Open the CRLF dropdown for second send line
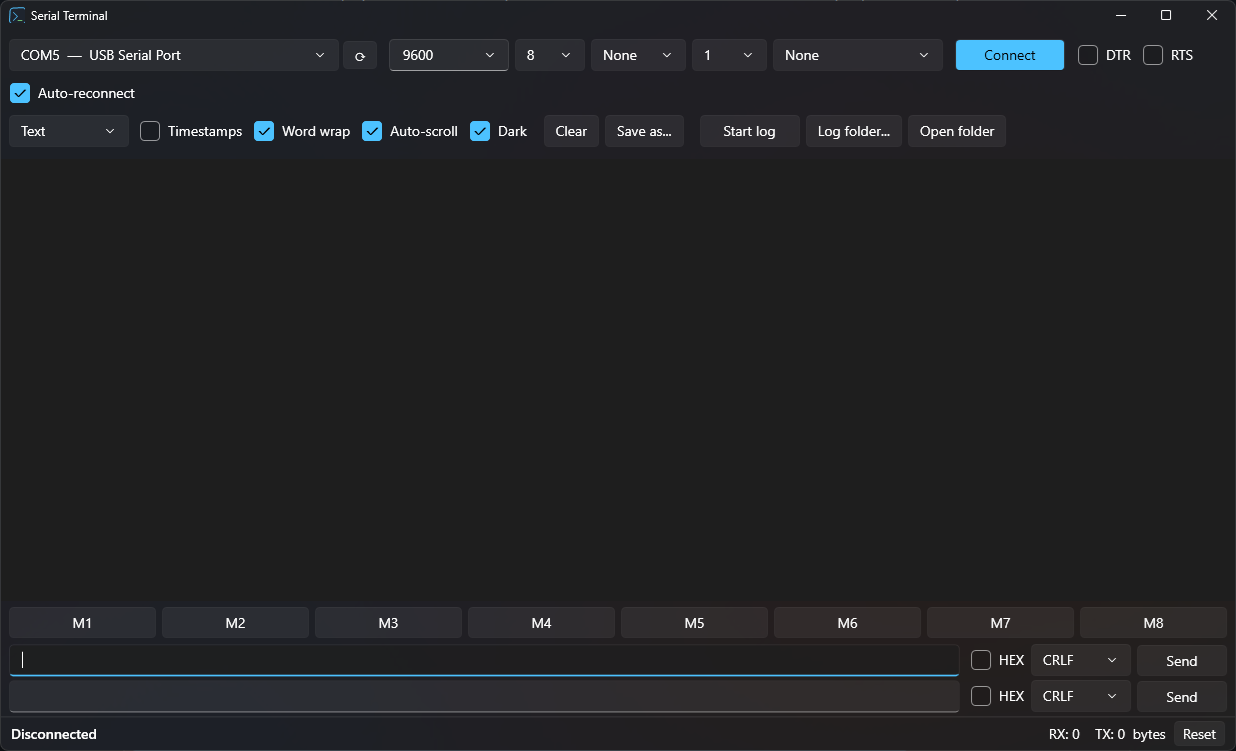The height and width of the screenshot is (751, 1236). tap(1081, 696)
